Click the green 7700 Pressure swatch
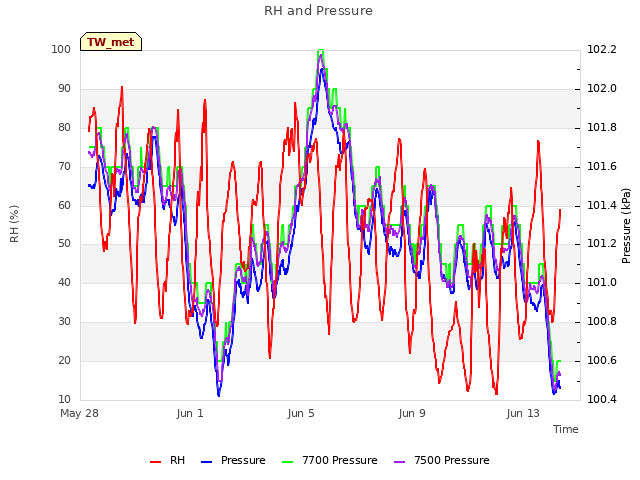The width and height of the screenshot is (640, 480). coord(288,462)
